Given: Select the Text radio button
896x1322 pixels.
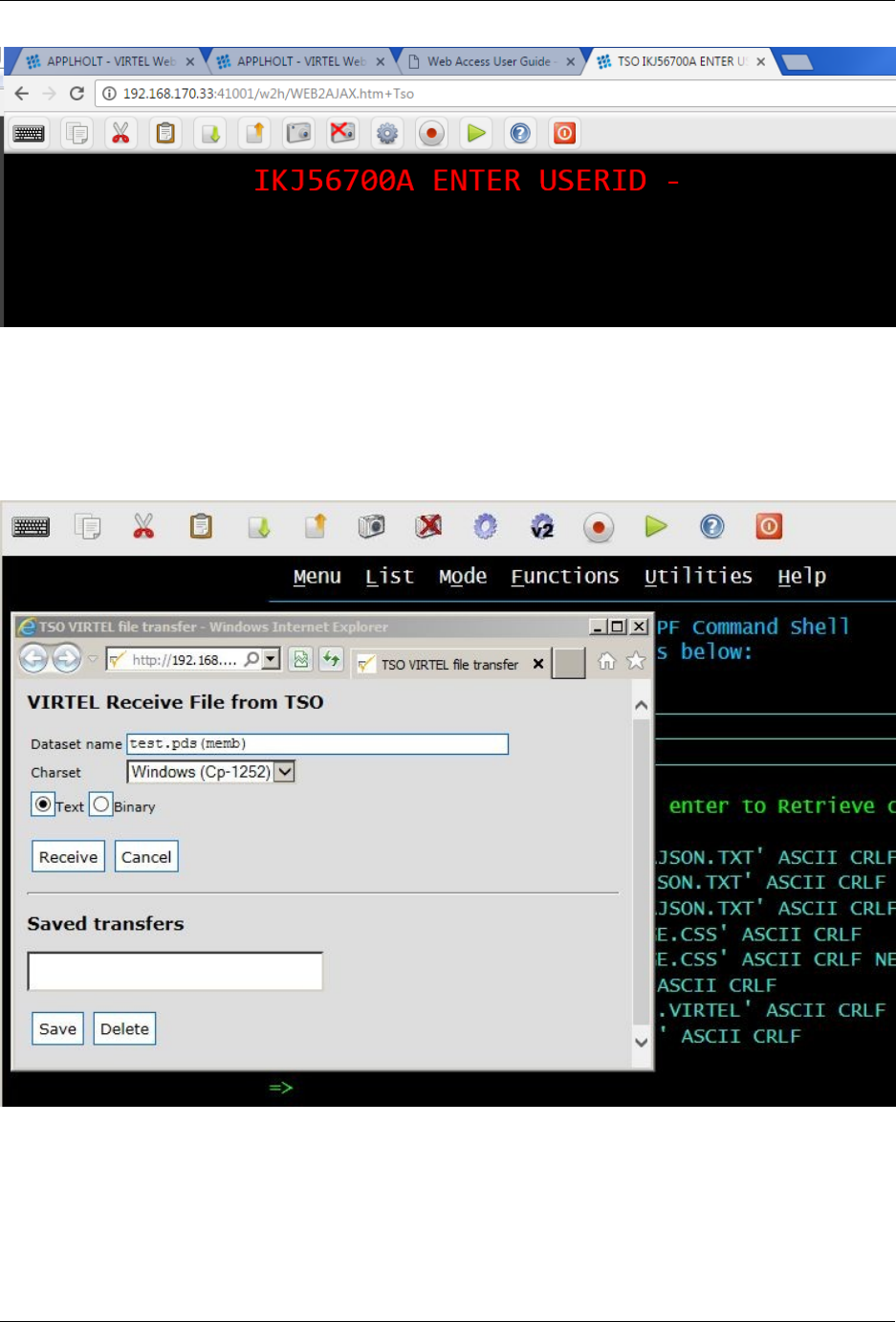Looking at the screenshot, I should (43, 804).
